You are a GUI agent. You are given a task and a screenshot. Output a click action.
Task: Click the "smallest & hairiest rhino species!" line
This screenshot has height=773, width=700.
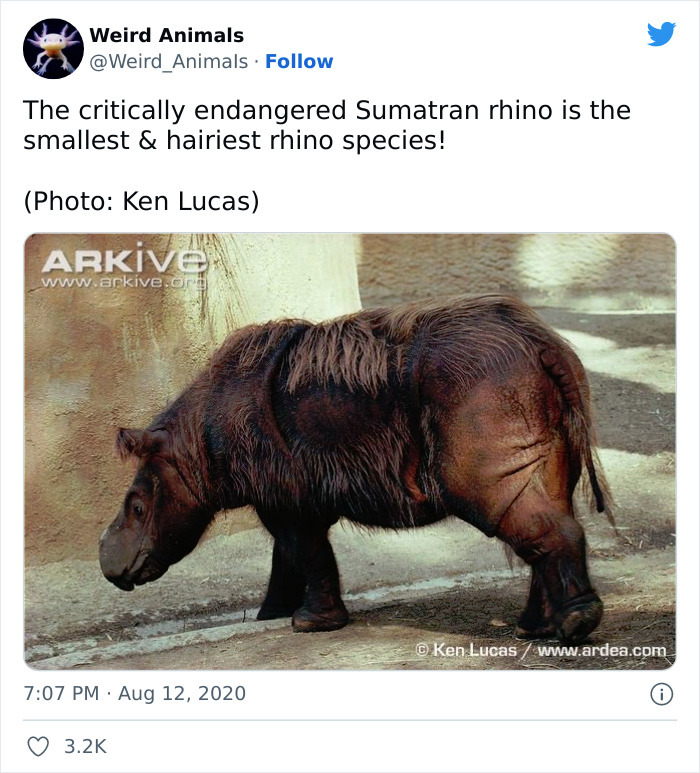click(x=234, y=140)
